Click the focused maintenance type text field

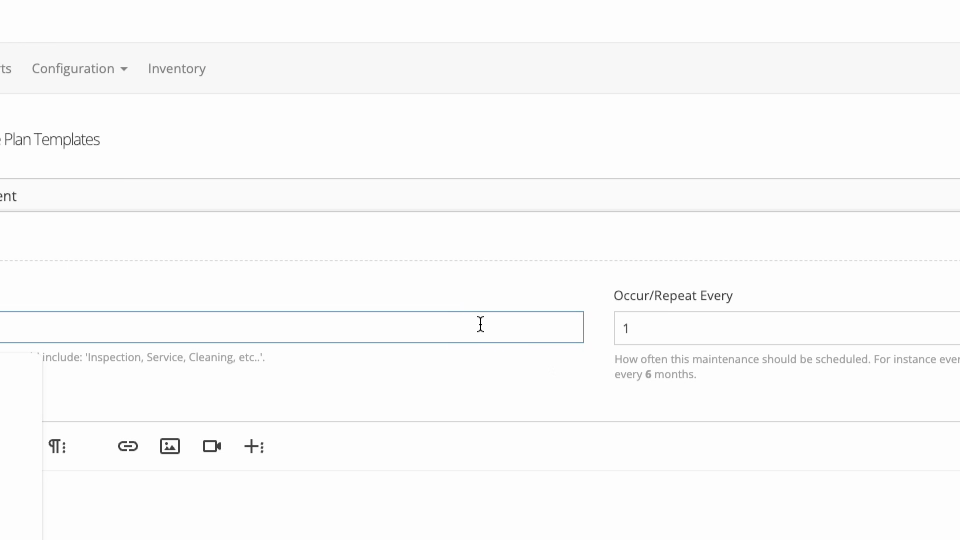pyautogui.click(x=291, y=327)
